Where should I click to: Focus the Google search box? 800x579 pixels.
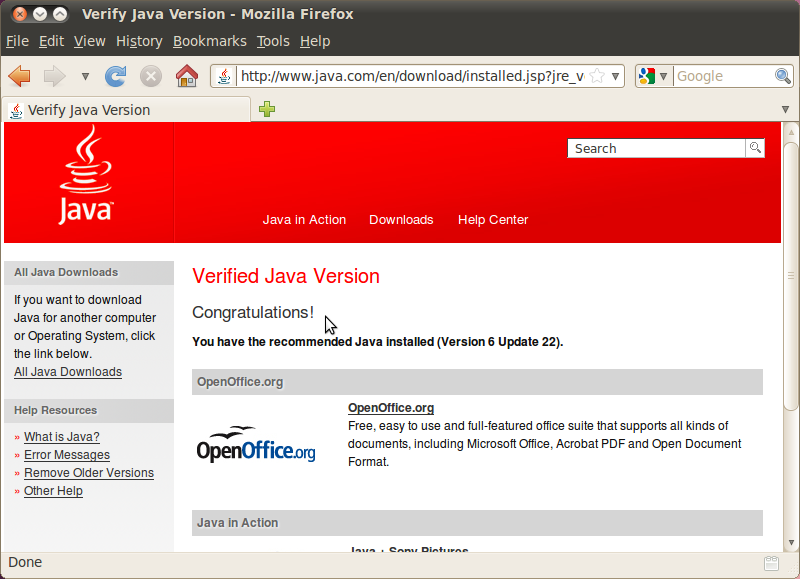(x=724, y=77)
